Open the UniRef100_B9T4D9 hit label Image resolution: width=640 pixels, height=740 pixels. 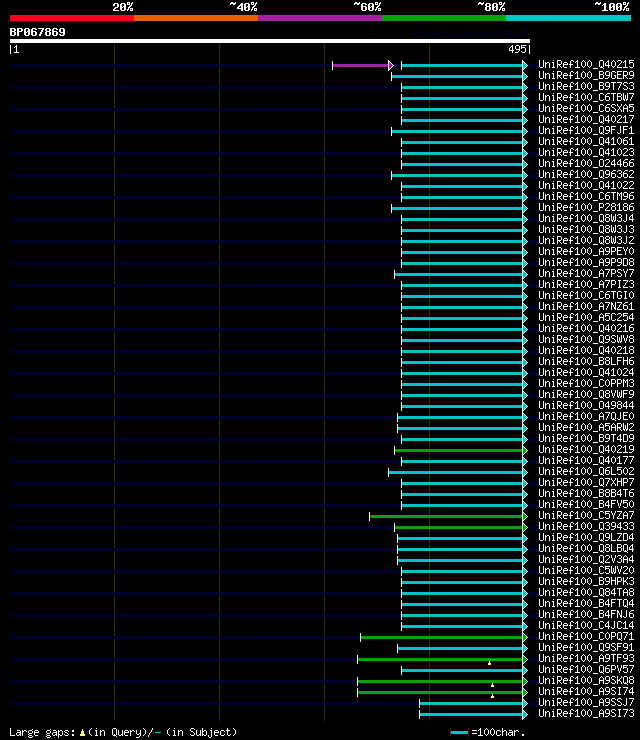tap(586, 438)
